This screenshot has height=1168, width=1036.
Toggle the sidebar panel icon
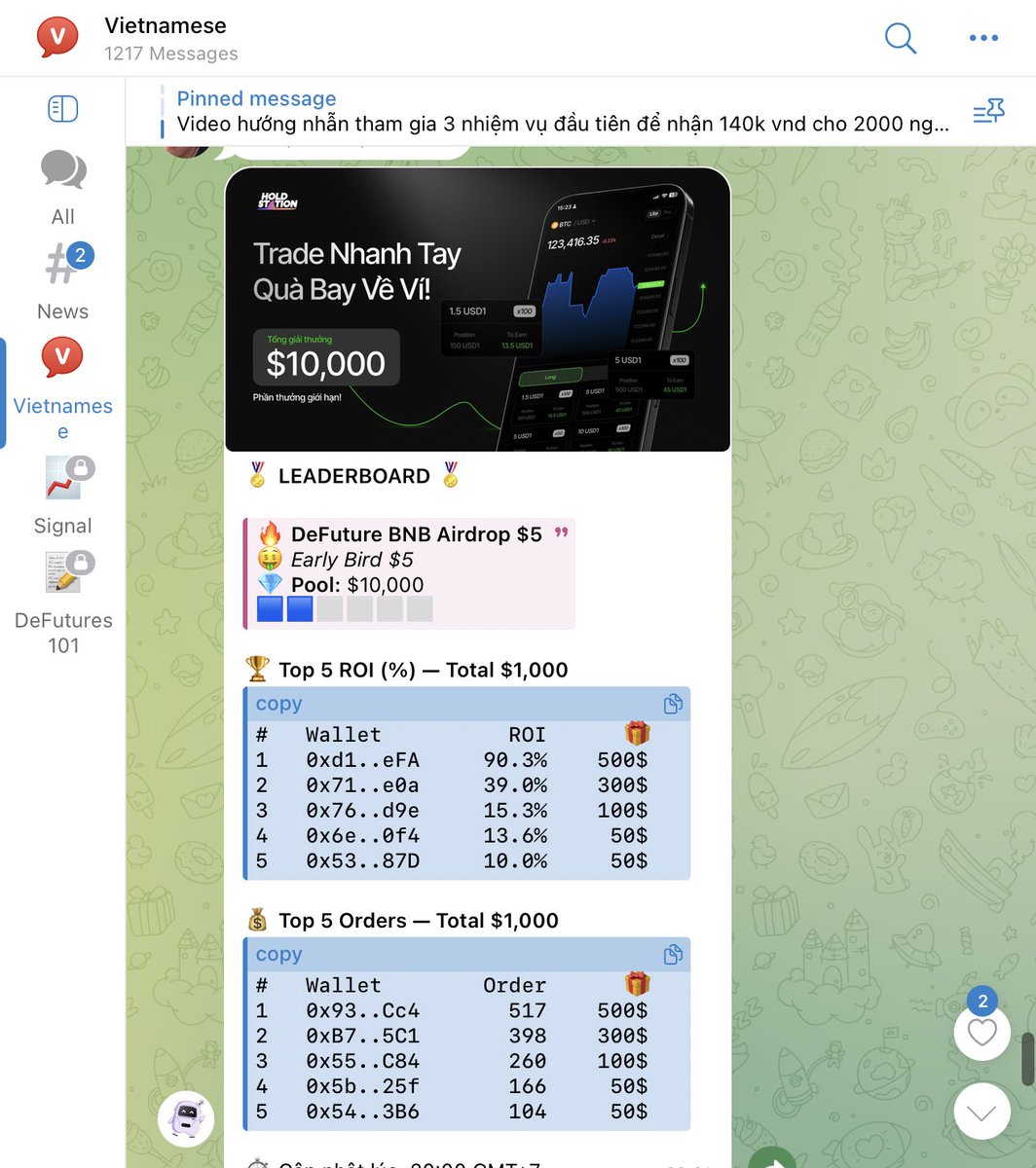coord(62,109)
